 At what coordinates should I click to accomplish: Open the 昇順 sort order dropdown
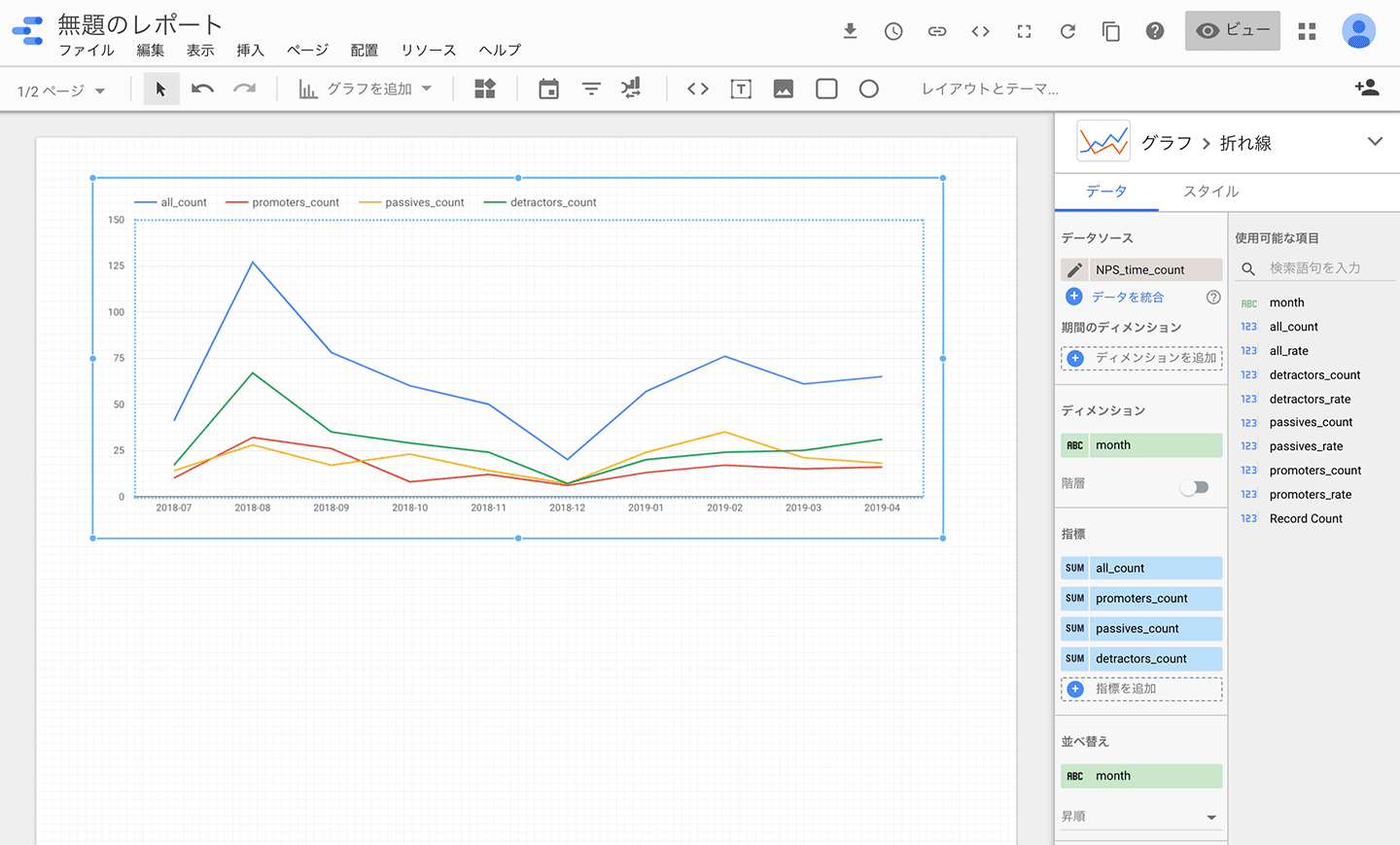click(x=1140, y=817)
